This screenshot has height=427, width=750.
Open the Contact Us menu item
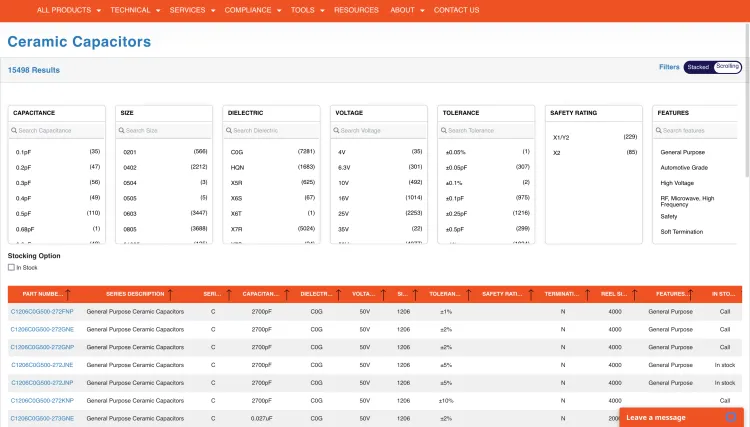pos(456,10)
